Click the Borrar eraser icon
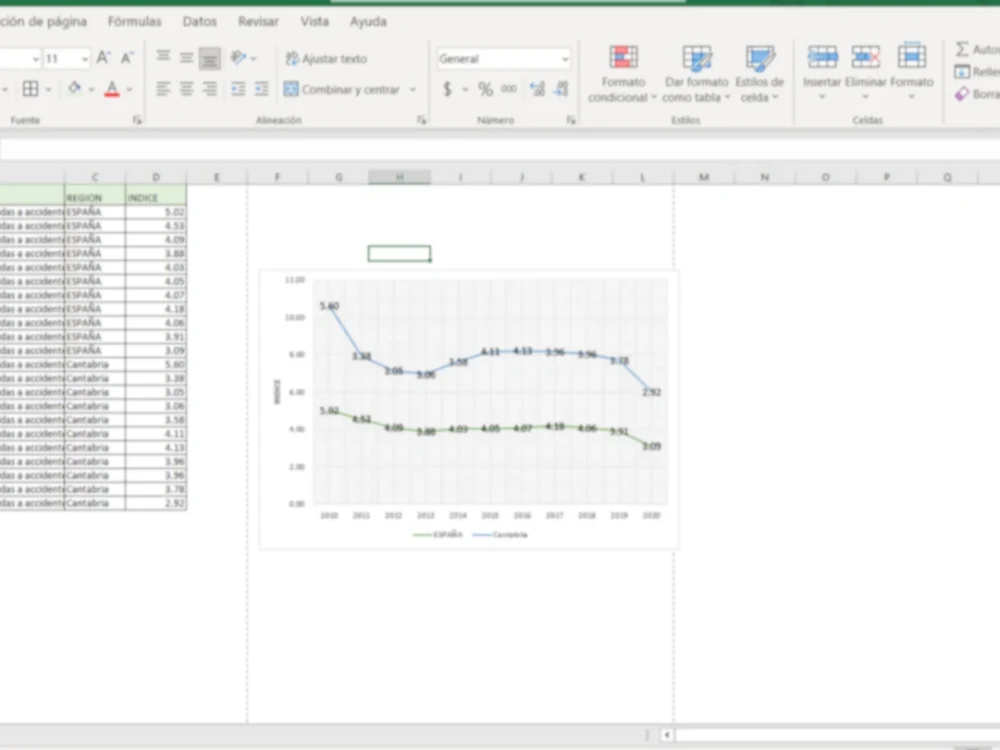Screen dimensions: 1000x750 (x=962, y=94)
